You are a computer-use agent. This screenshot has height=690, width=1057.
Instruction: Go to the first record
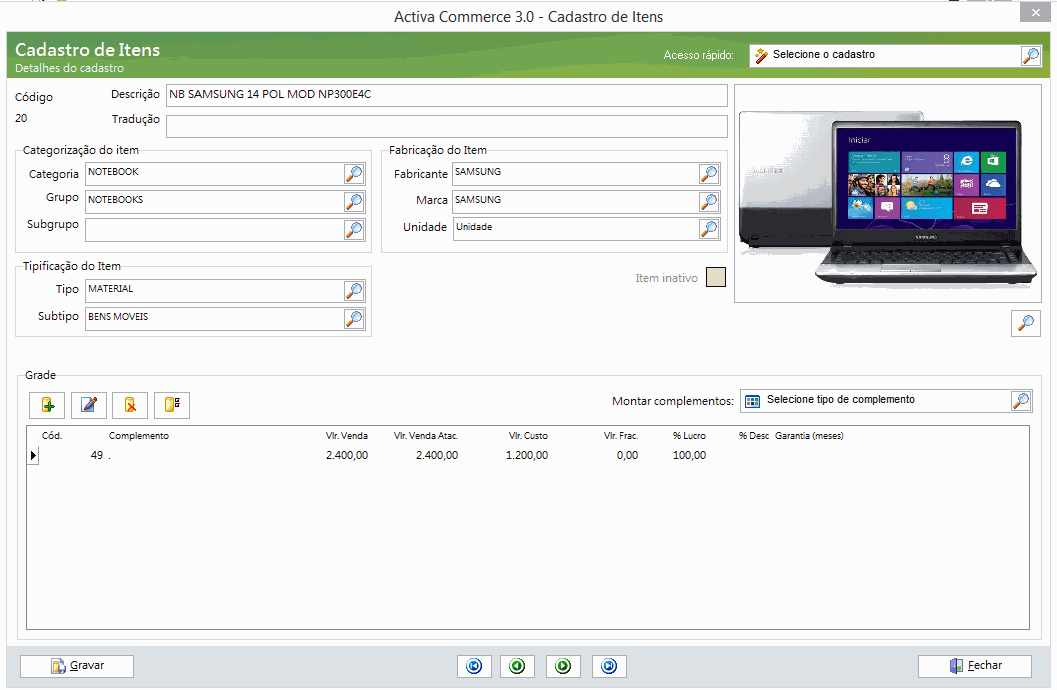(474, 666)
